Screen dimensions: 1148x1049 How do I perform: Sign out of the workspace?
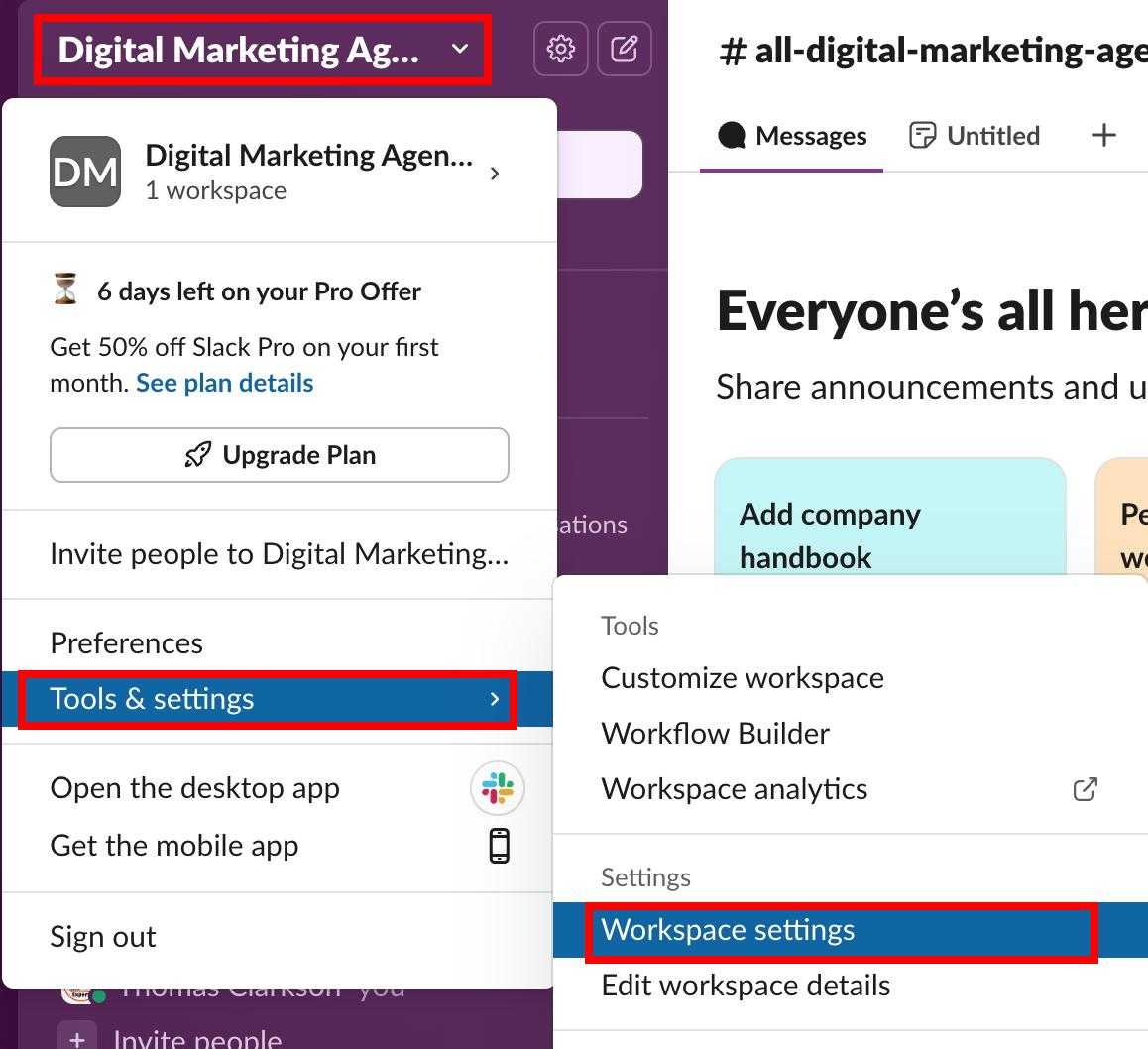[x=103, y=937]
